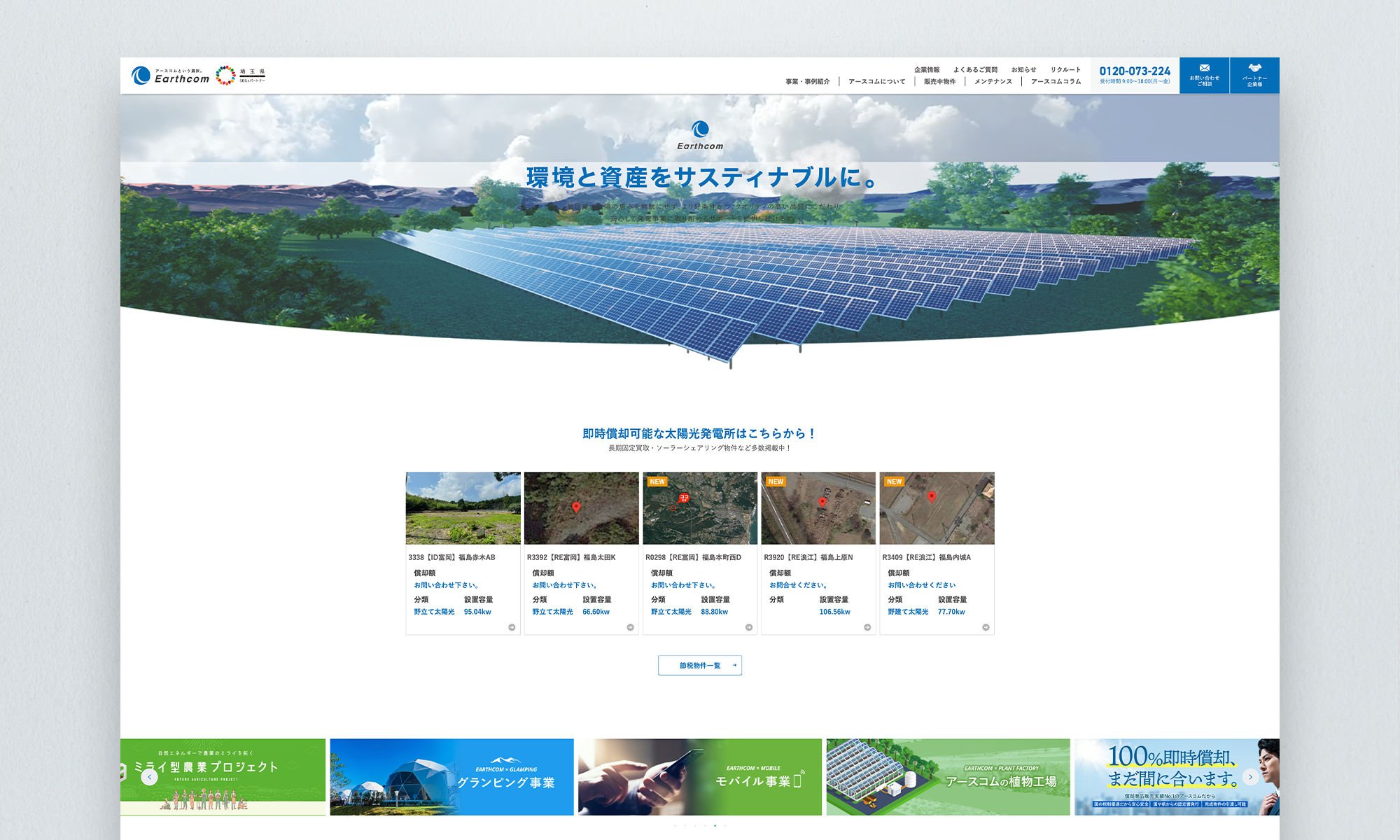This screenshot has width=1400, height=840.
Task: Open the handshake partner companies button
Action: pos(1254,75)
